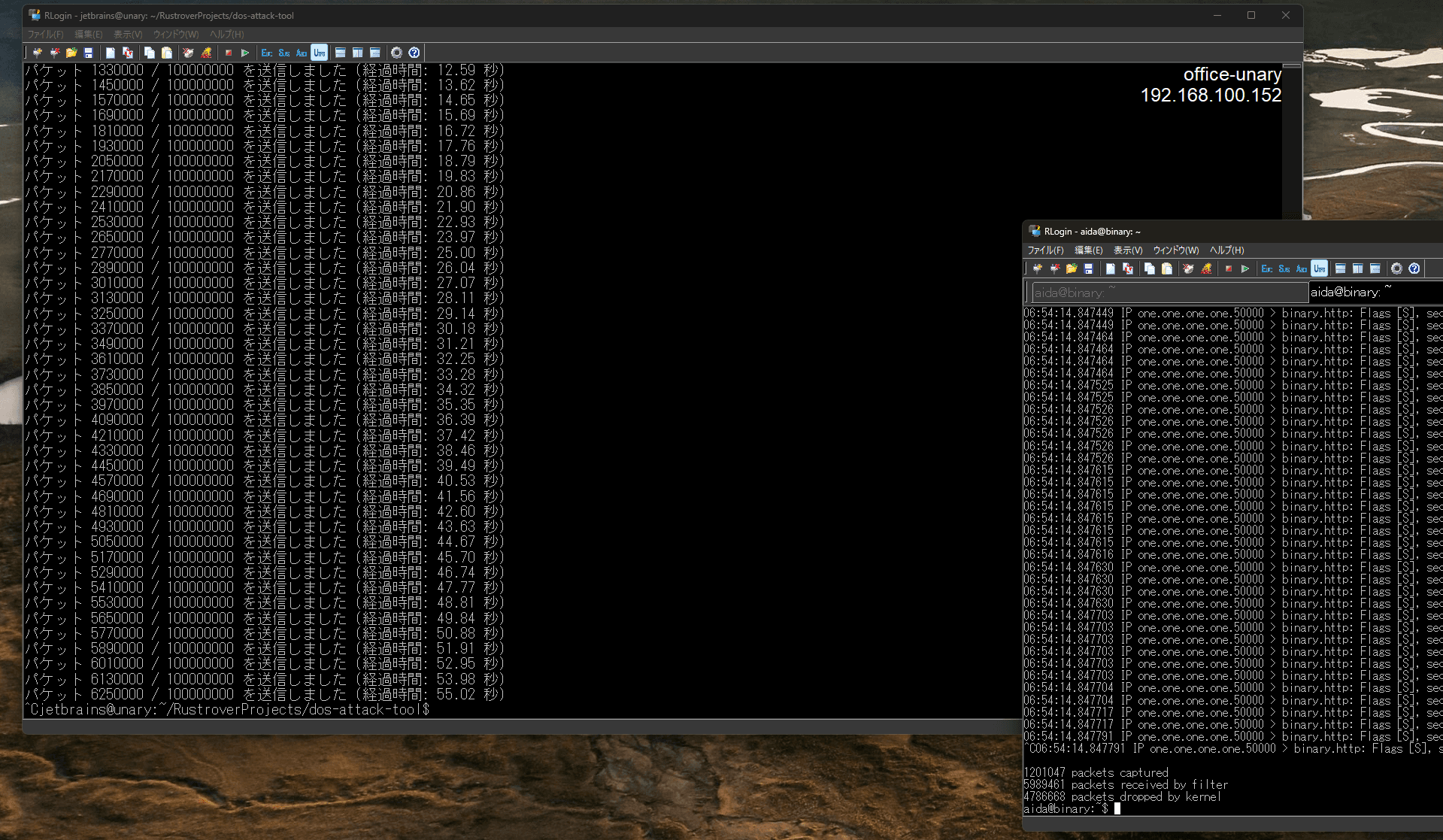Click help question icon in jetbrains@unary window
This screenshot has height=840, width=1443.
pos(414,53)
